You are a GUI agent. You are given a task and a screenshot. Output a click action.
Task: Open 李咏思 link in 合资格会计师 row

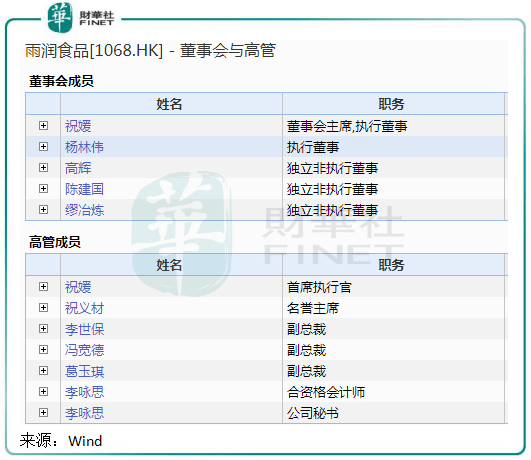(x=84, y=392)
